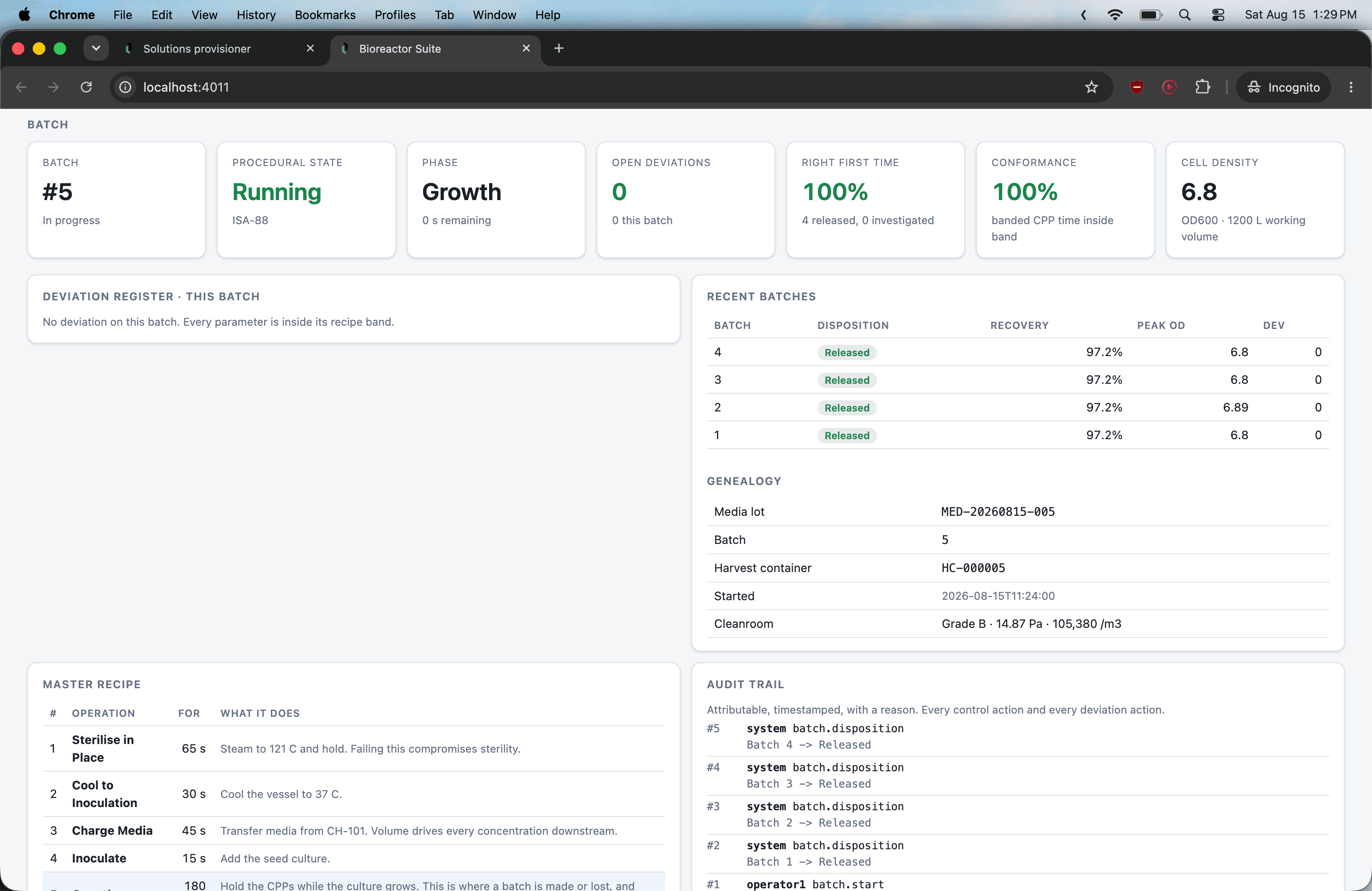The image size is (1372, 891).
Task: Open Chrome's three-dot menu
Action: pyautogui.click(x=1351, y=87)
